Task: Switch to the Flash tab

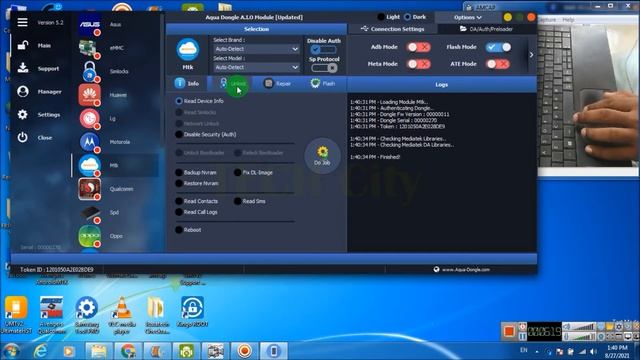Action: pos(323,84)
